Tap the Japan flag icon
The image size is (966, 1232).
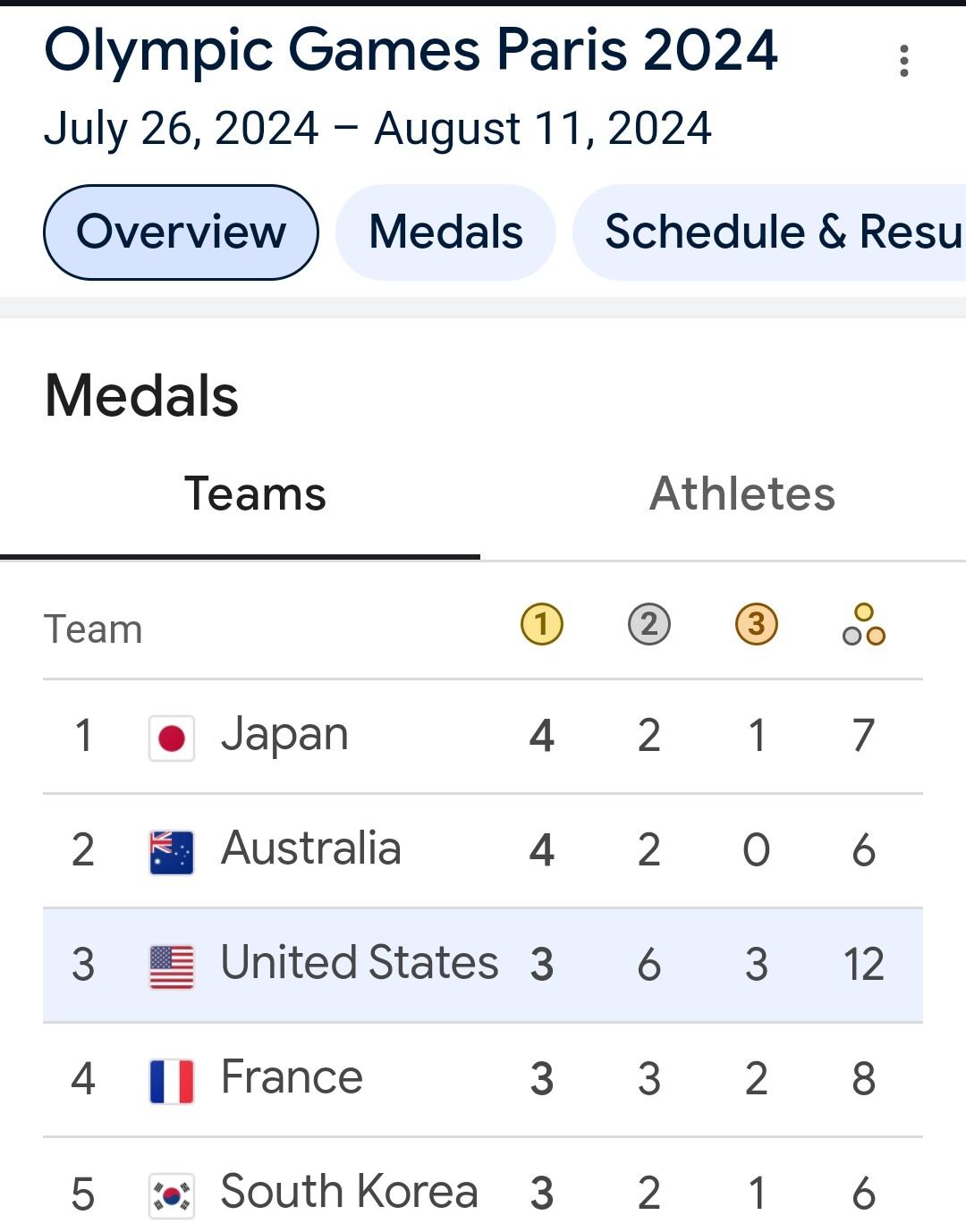point(172,738)
